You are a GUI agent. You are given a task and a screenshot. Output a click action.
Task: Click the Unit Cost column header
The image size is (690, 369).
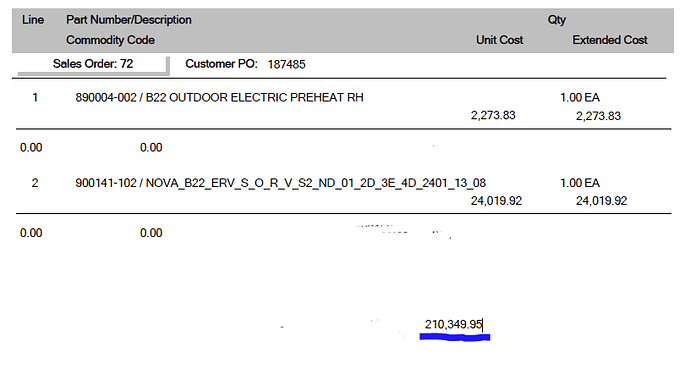(x=499, y=40)
